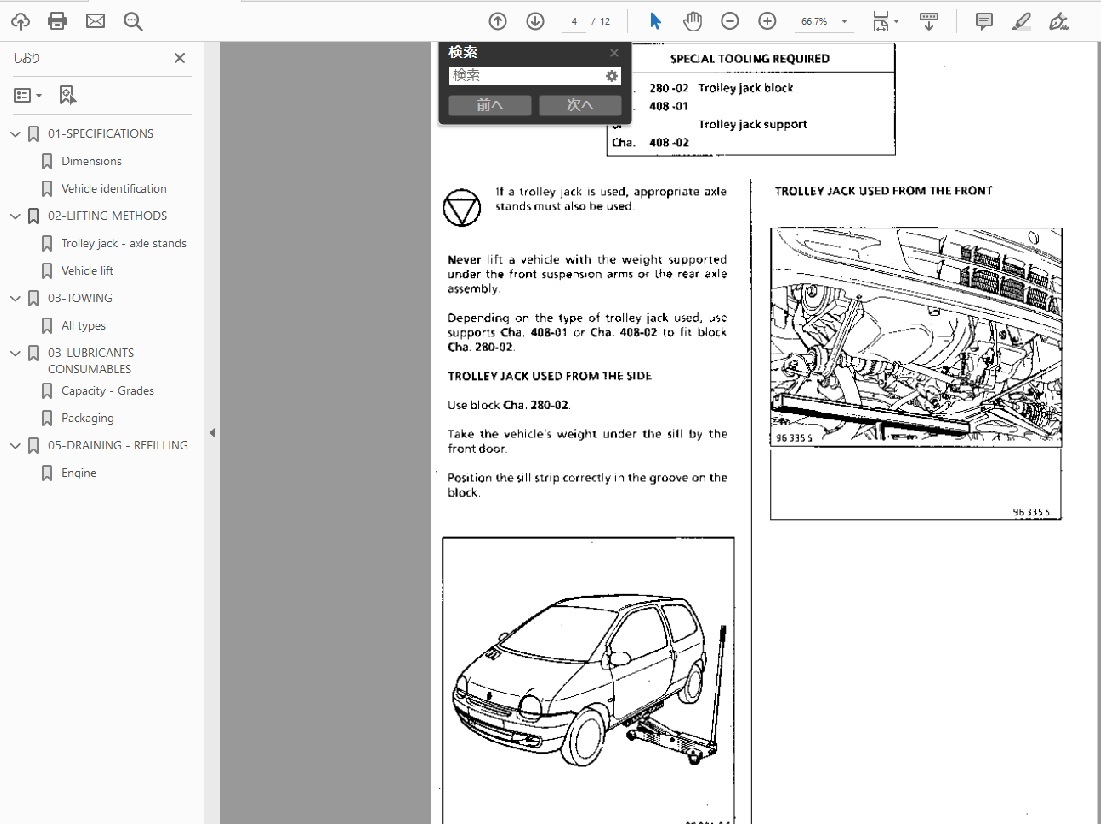Zoom out with the minus icon

pyautogui.click(x=730, y=22)
